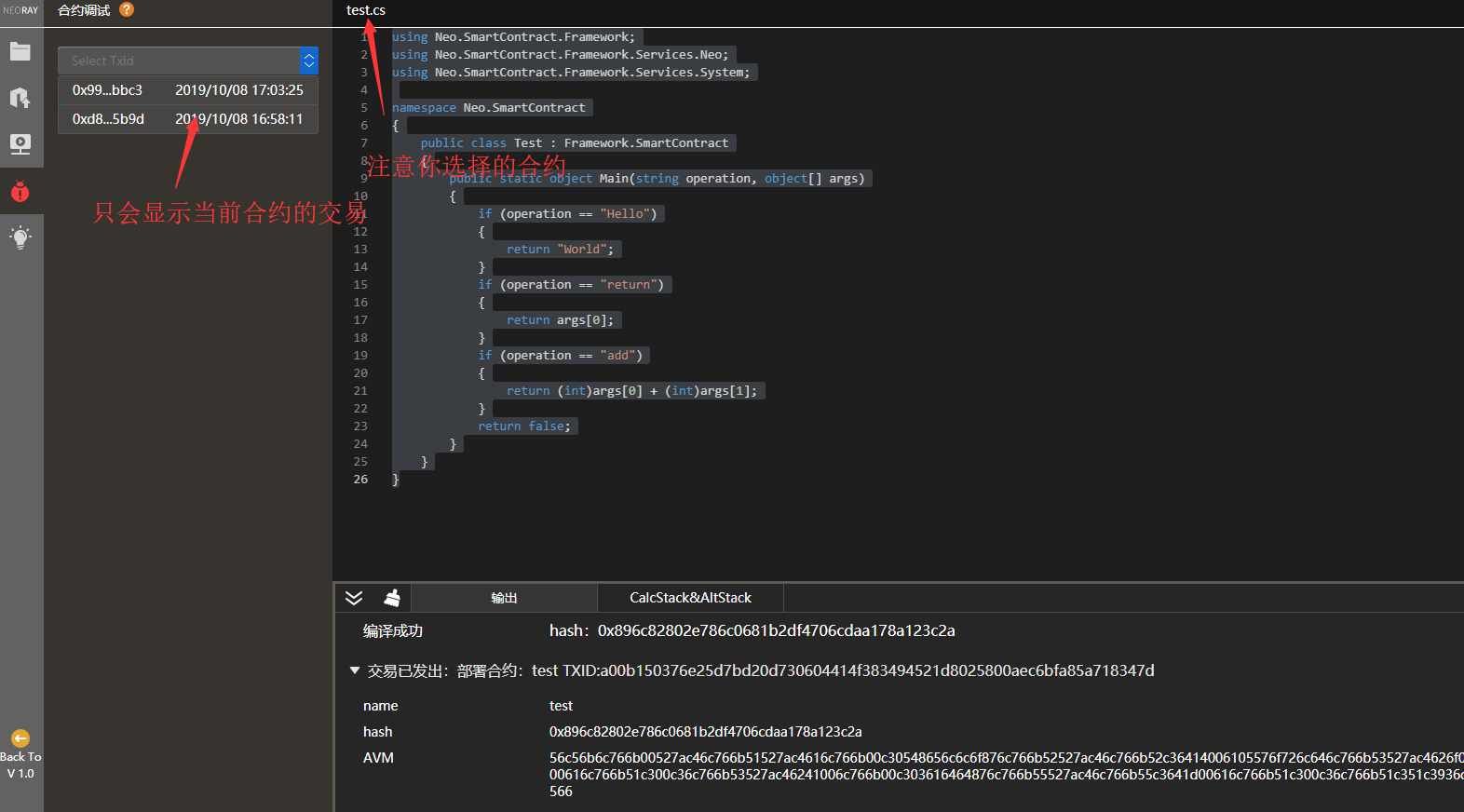Click the Back To V 1.0 link
The width and height of the screenshot is (1464, 812).
20,765
